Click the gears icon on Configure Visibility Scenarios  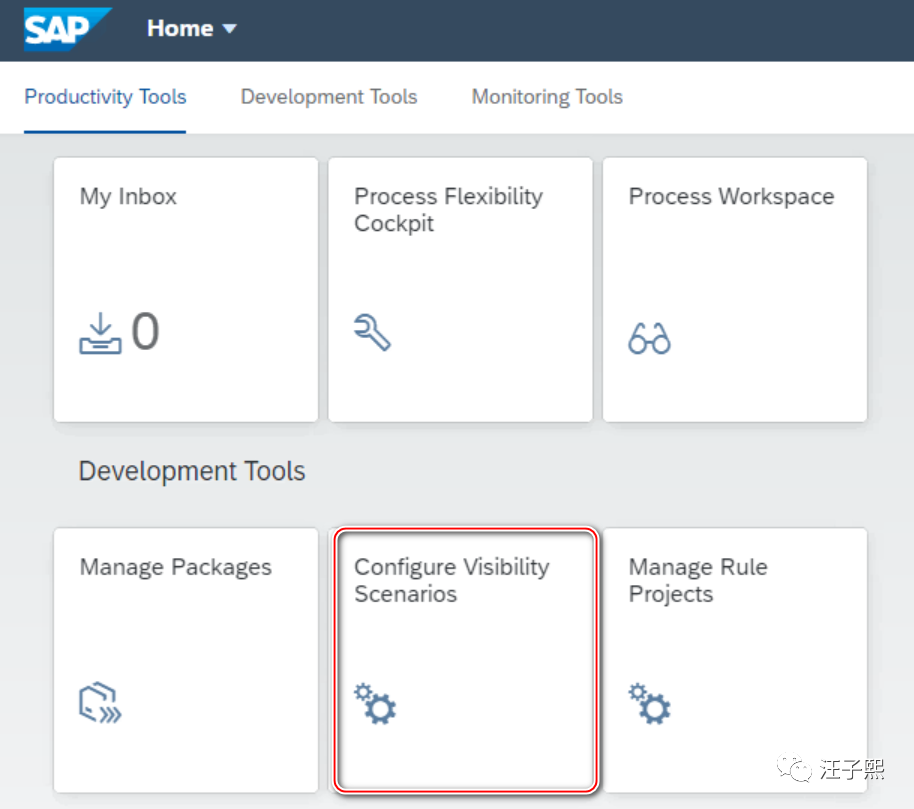click(376, 703)
